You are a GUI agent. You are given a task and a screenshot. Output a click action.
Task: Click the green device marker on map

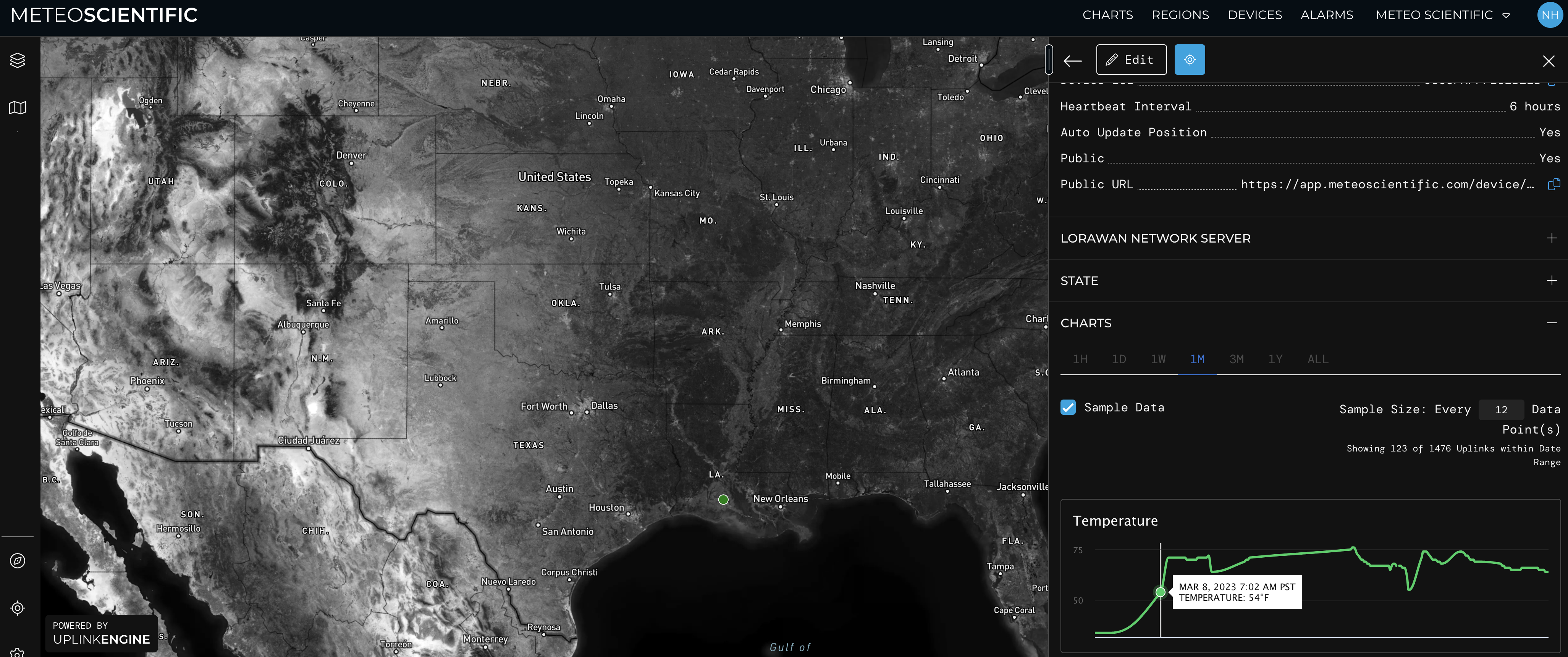[x=723, y=499]
